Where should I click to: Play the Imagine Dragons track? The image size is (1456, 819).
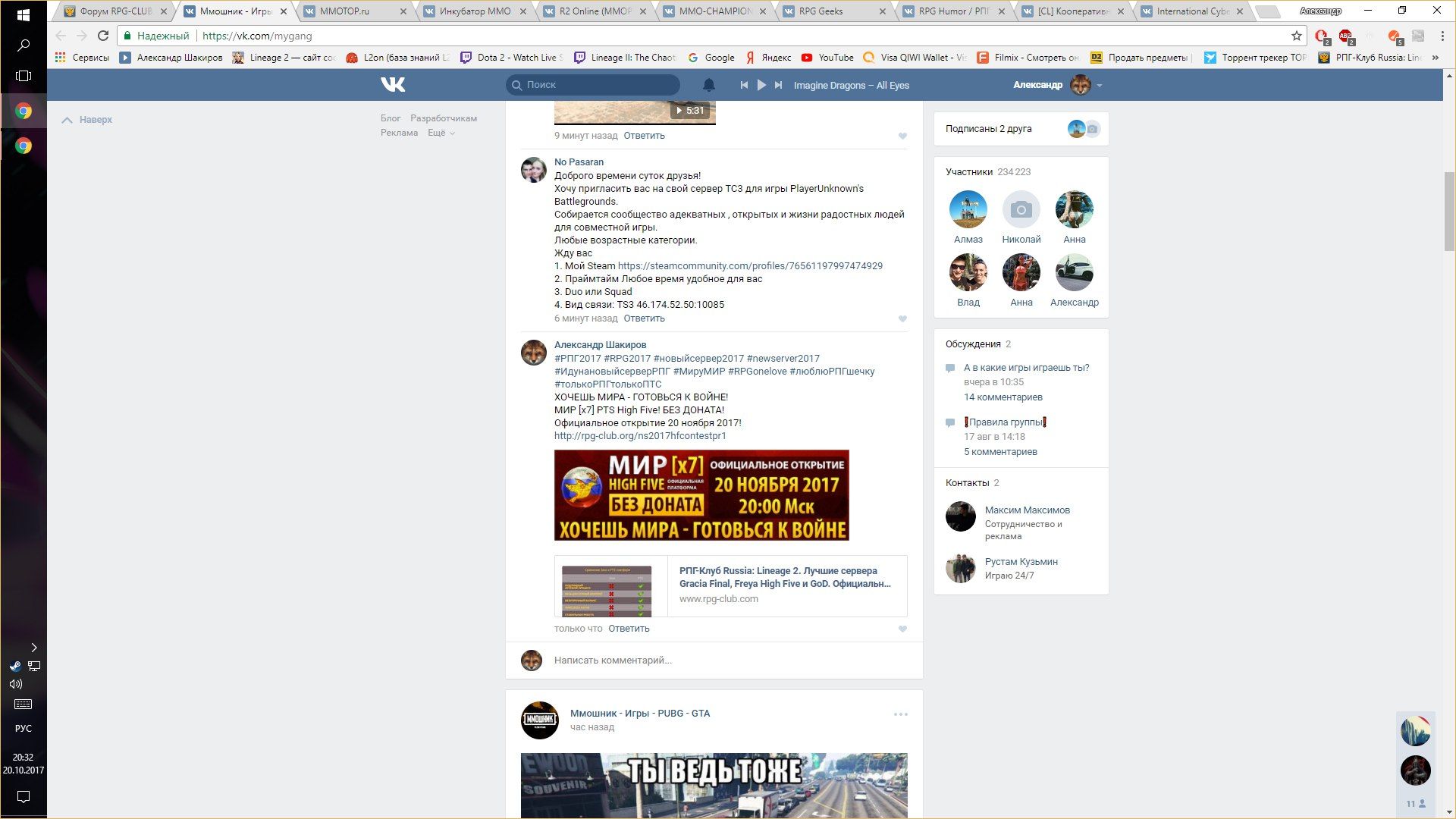[761, 85]
